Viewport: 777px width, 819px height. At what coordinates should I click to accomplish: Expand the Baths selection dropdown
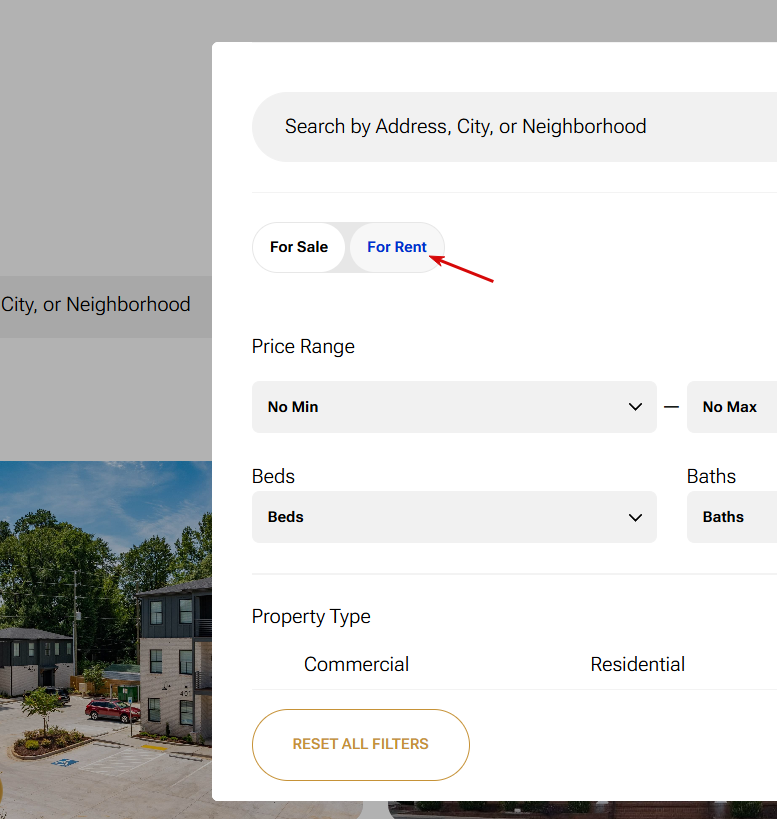pos(731,517)
